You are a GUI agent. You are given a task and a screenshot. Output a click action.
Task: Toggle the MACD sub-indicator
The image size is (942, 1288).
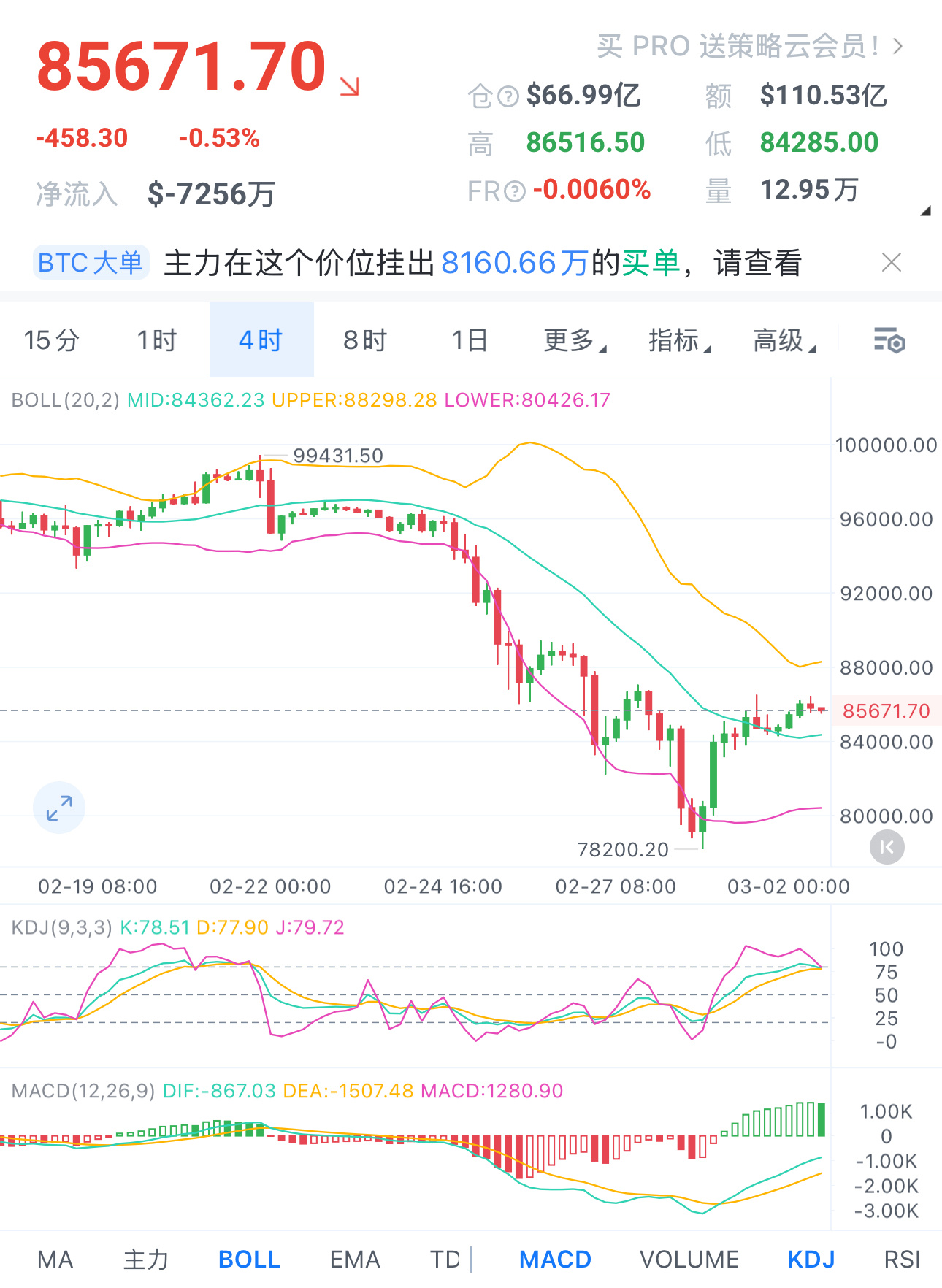tap(555, 1260)
